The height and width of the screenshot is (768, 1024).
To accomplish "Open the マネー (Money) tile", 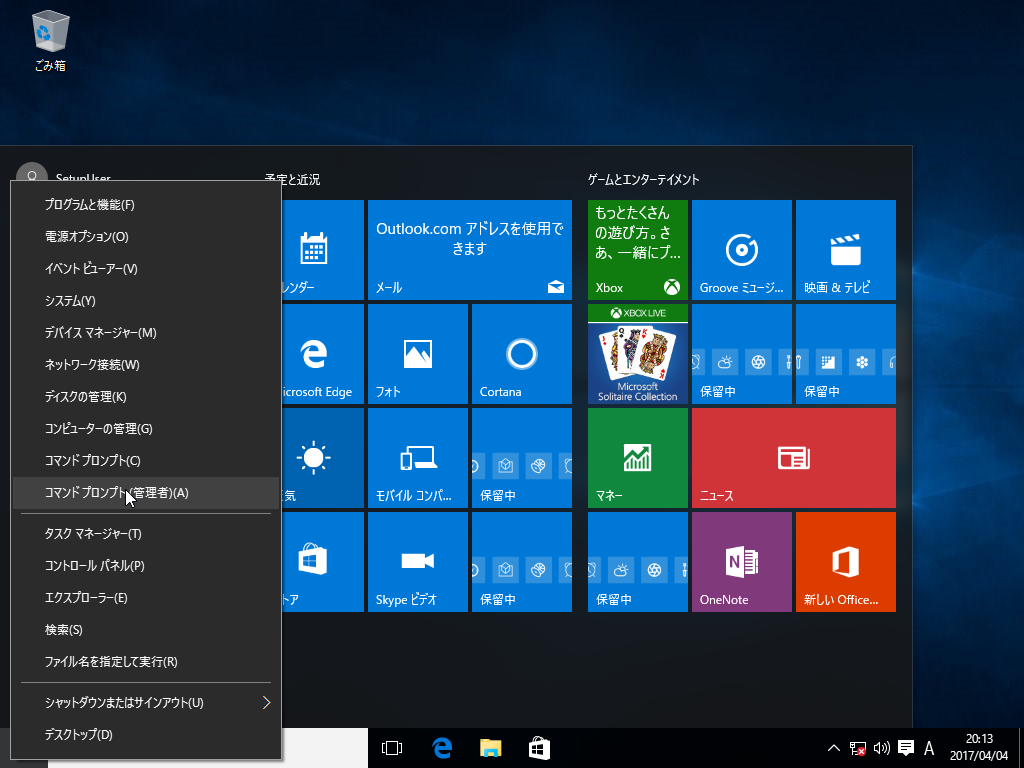I will pyautogui.click(x=637, y=458).
